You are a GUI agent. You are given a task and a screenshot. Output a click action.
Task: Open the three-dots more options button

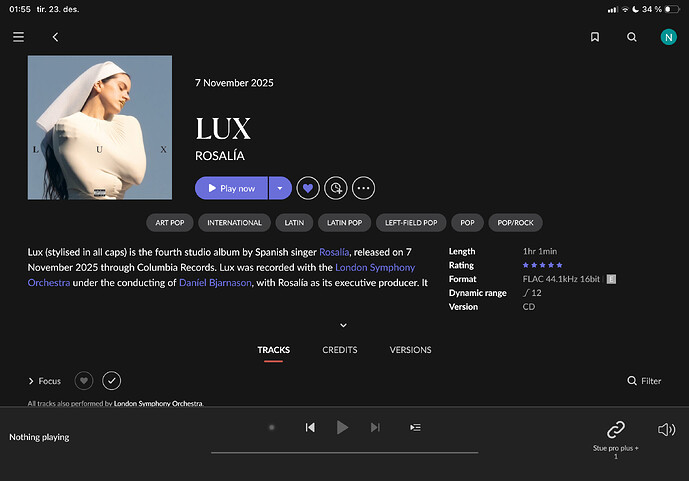pos(363,188)
